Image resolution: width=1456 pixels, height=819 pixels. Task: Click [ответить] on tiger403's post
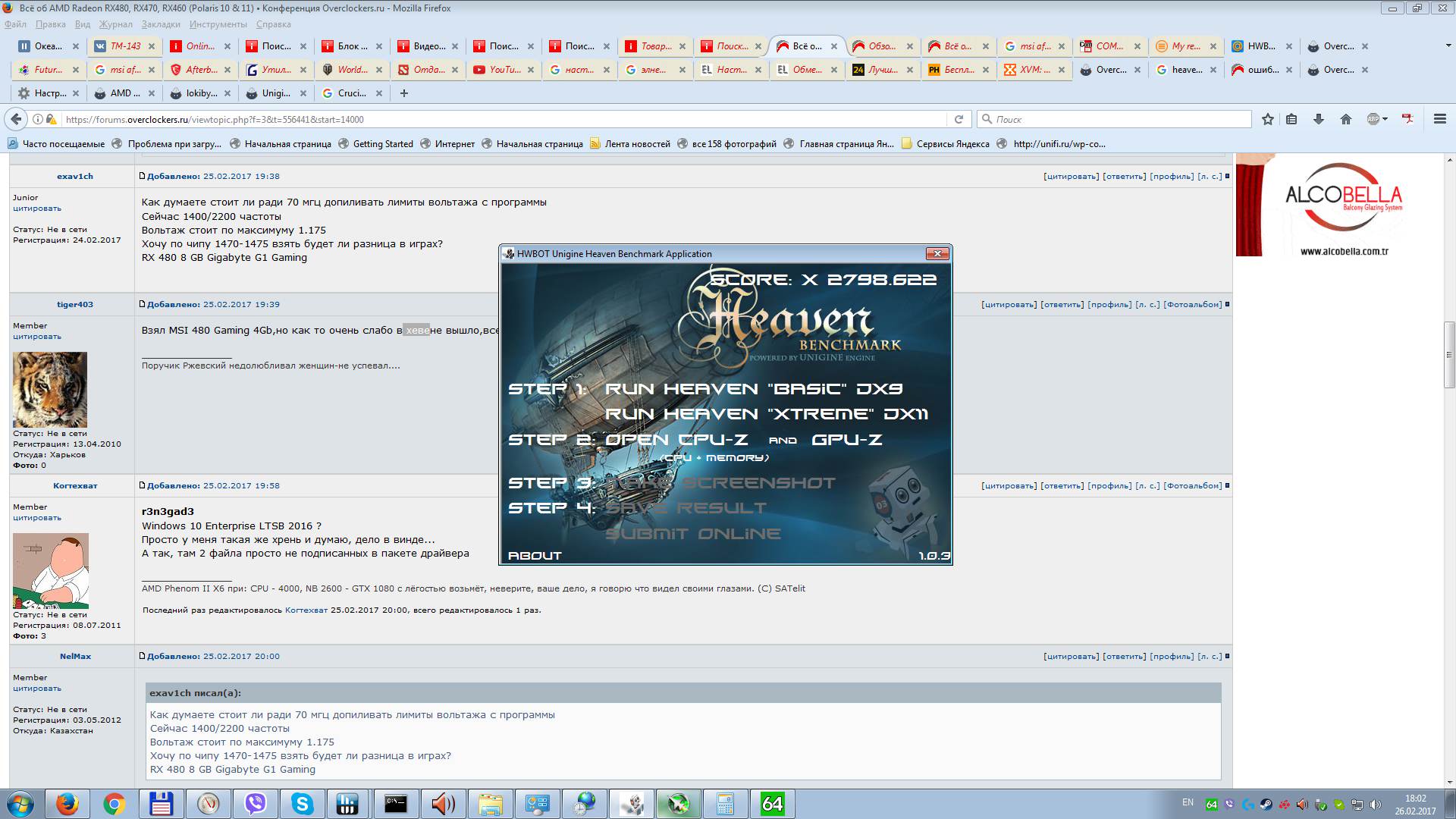[x=1062, y=304]
